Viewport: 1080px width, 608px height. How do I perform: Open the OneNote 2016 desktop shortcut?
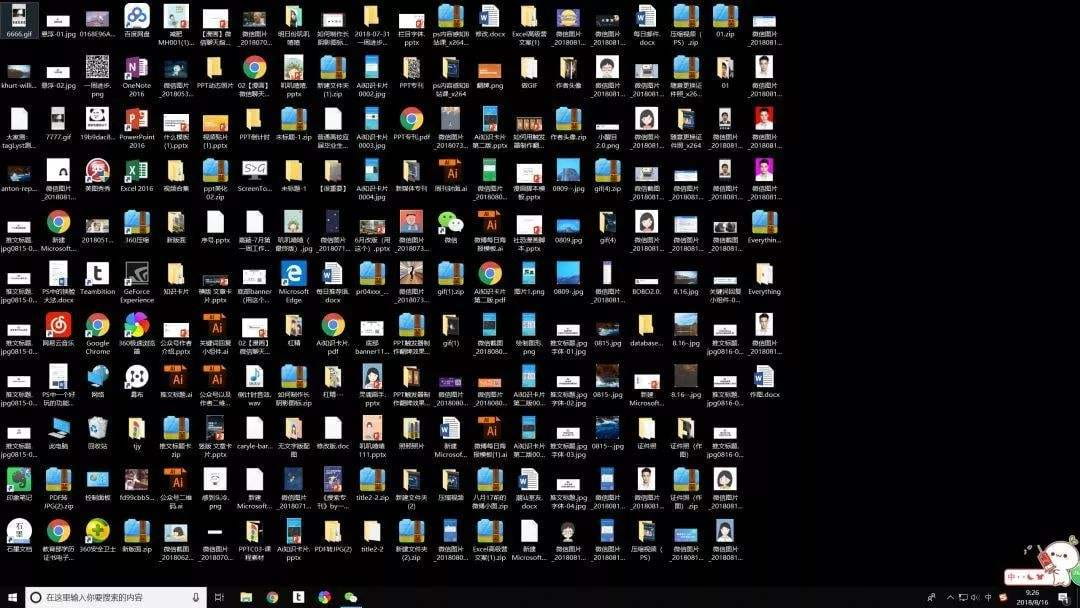pyautogui.click(x=137, y=68)
